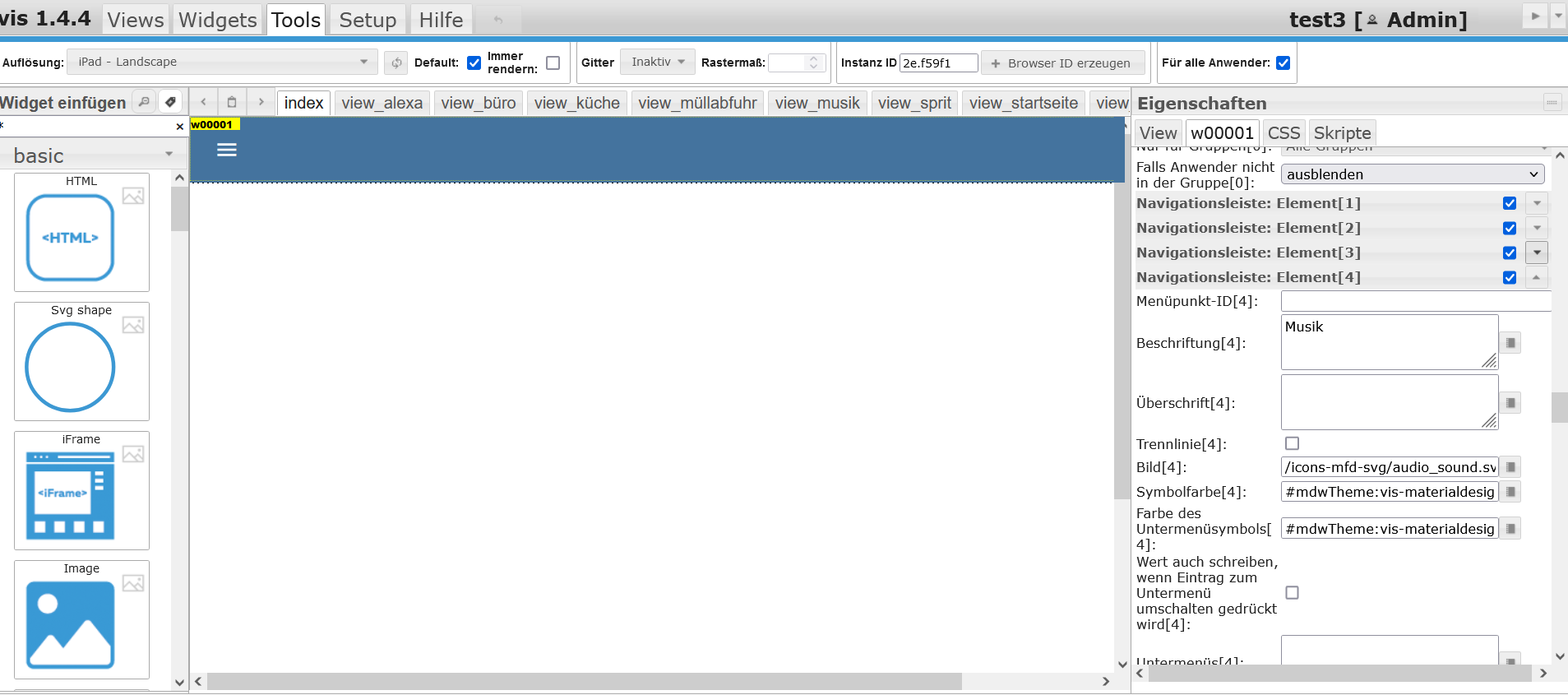Check Wert auch schreiben Untermenü[4] checkbox
Screen dimensions: 1568x695
coord(1293,592)
